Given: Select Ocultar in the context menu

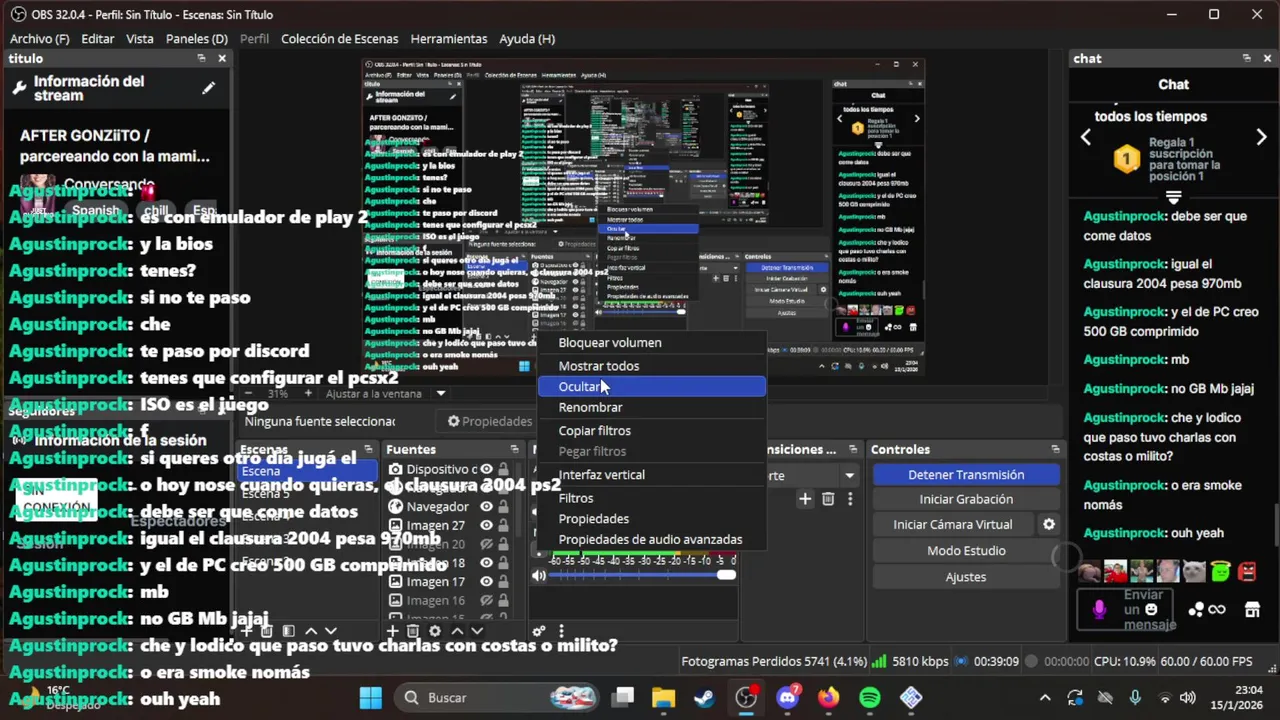Looking at the screenshot, I should (x=651, y=387).
